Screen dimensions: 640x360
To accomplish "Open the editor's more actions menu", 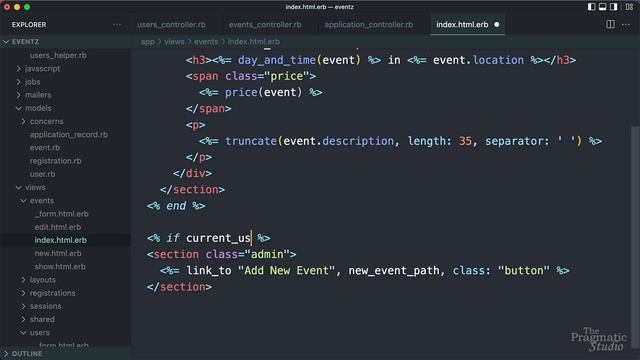I will click(x=626, y=24).
